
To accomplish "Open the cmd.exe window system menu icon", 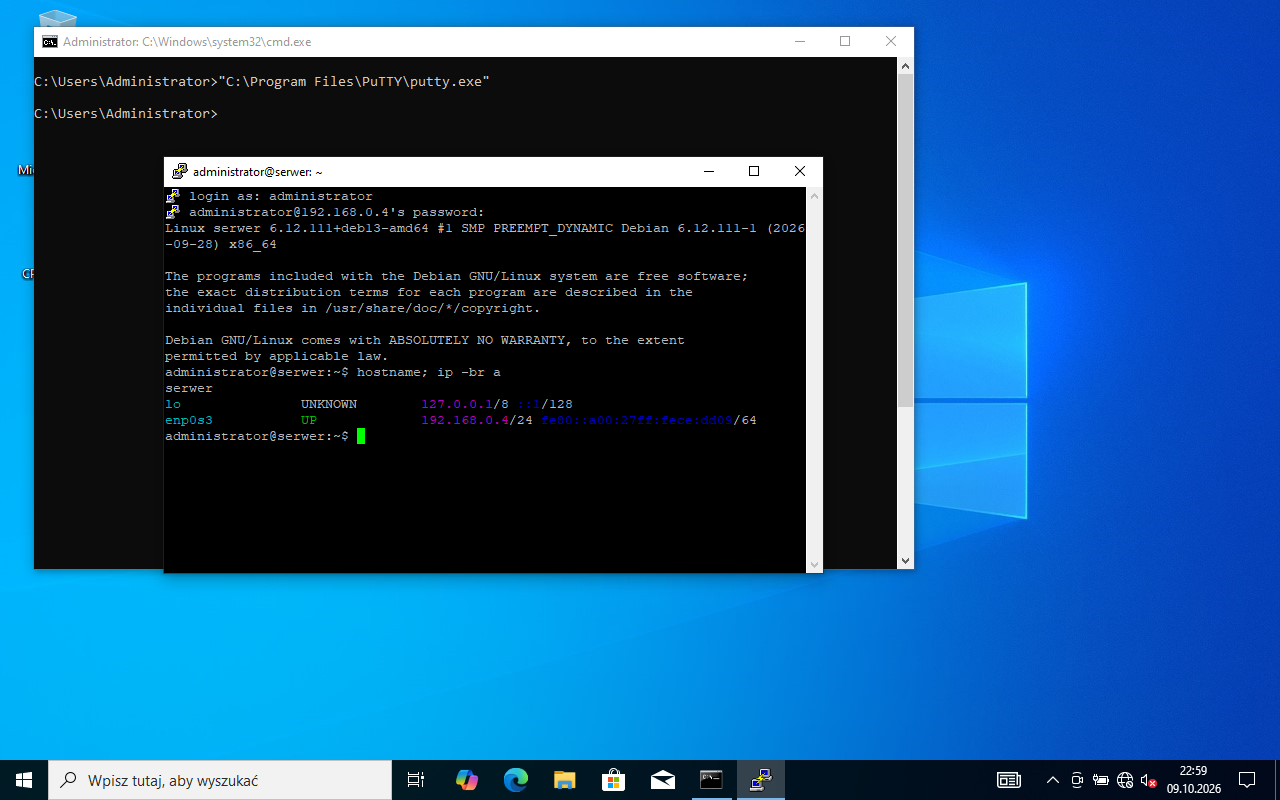I will pos(49,42).
